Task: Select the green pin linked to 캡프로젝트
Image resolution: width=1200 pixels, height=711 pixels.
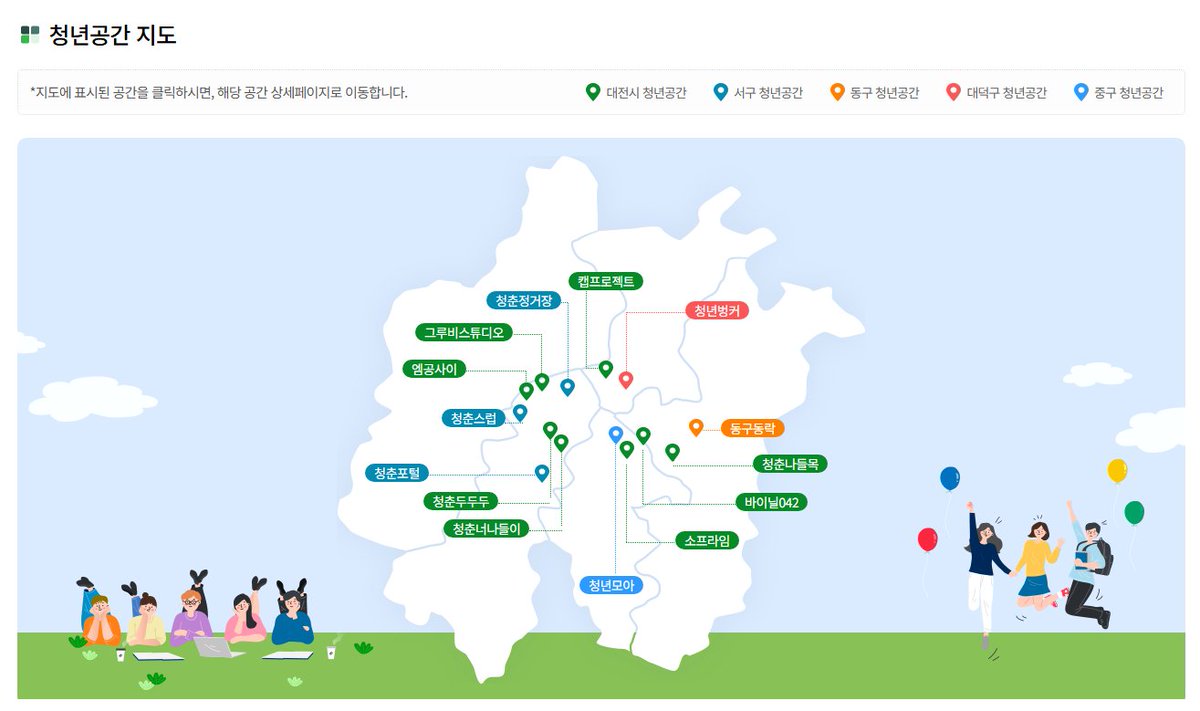Action: [605, 369]
